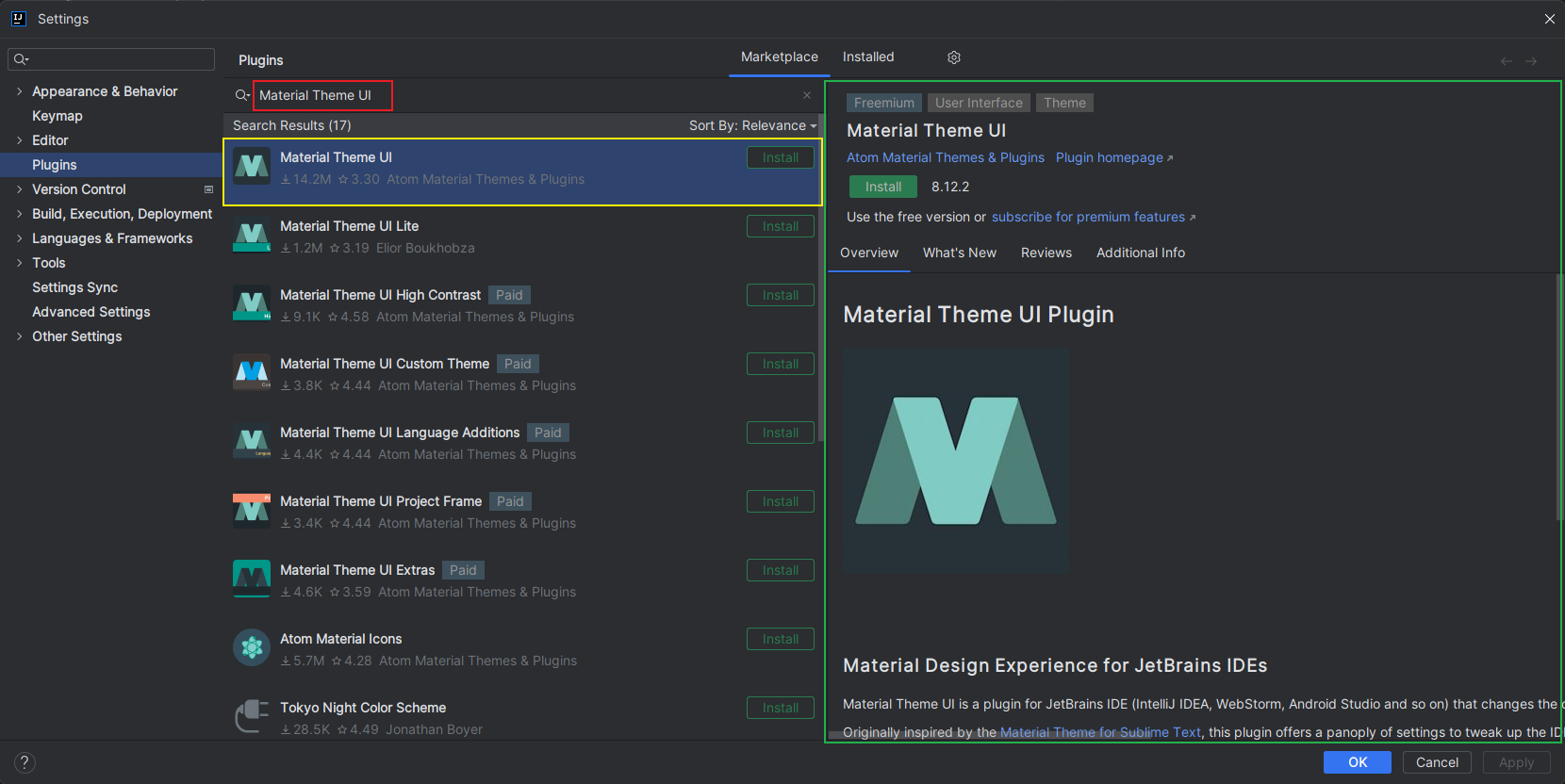1565x784 pixels.
Task: Click the Material Theme UI Project Frame icon
Action: (x=252, y=511)
